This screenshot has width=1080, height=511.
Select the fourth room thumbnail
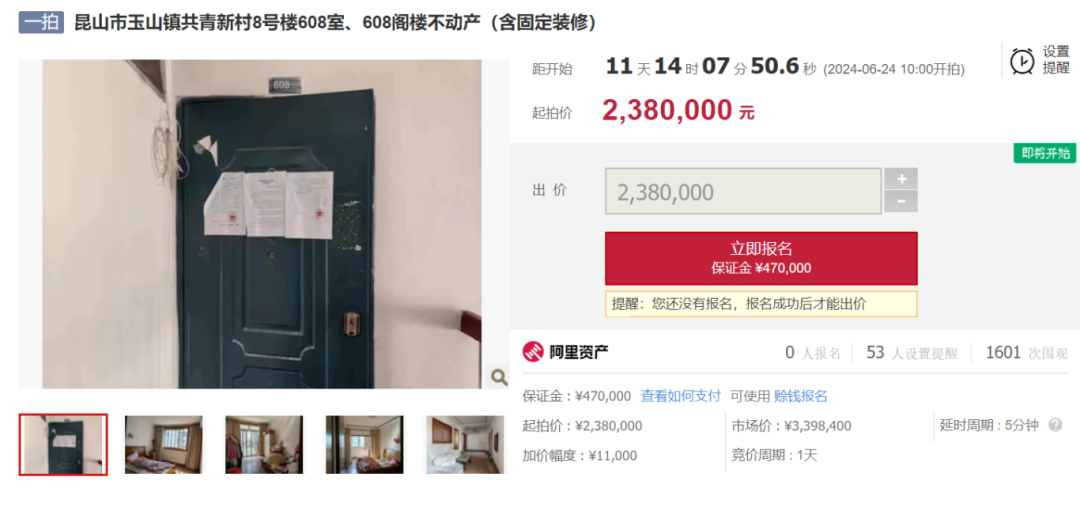(x=364, y=444)
